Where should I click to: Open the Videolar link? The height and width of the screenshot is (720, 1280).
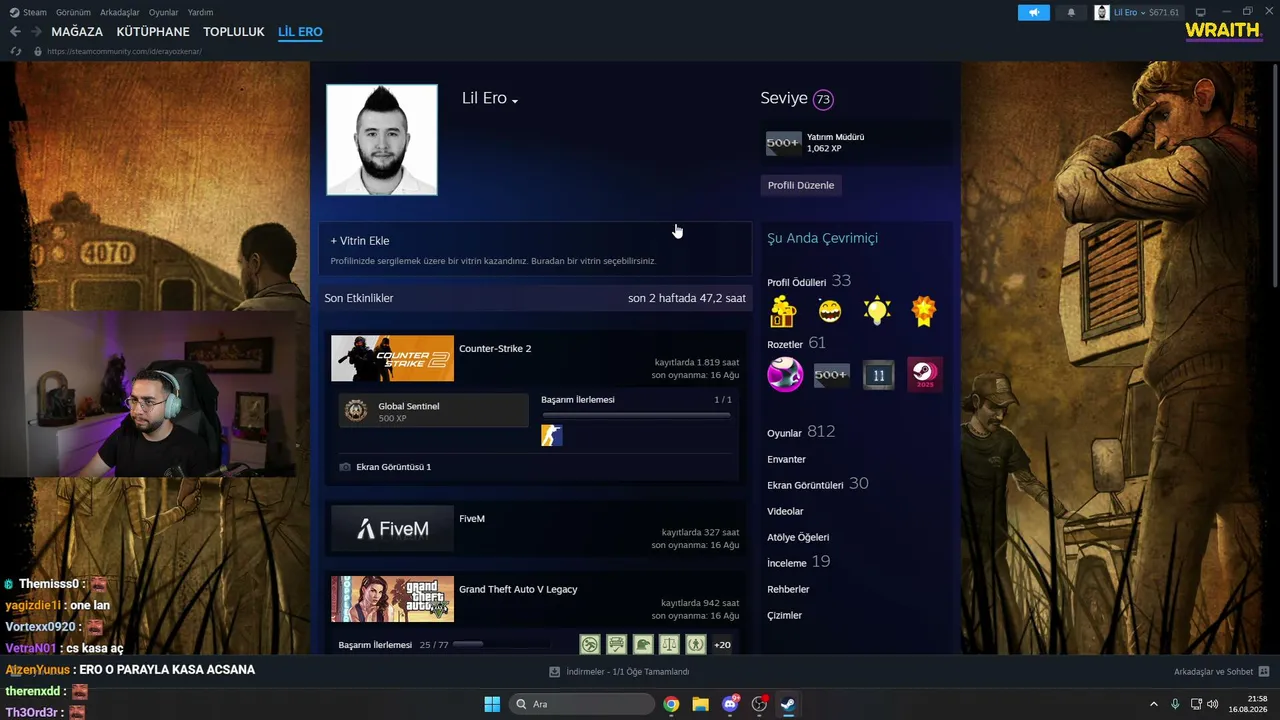[x=785, y=511]
